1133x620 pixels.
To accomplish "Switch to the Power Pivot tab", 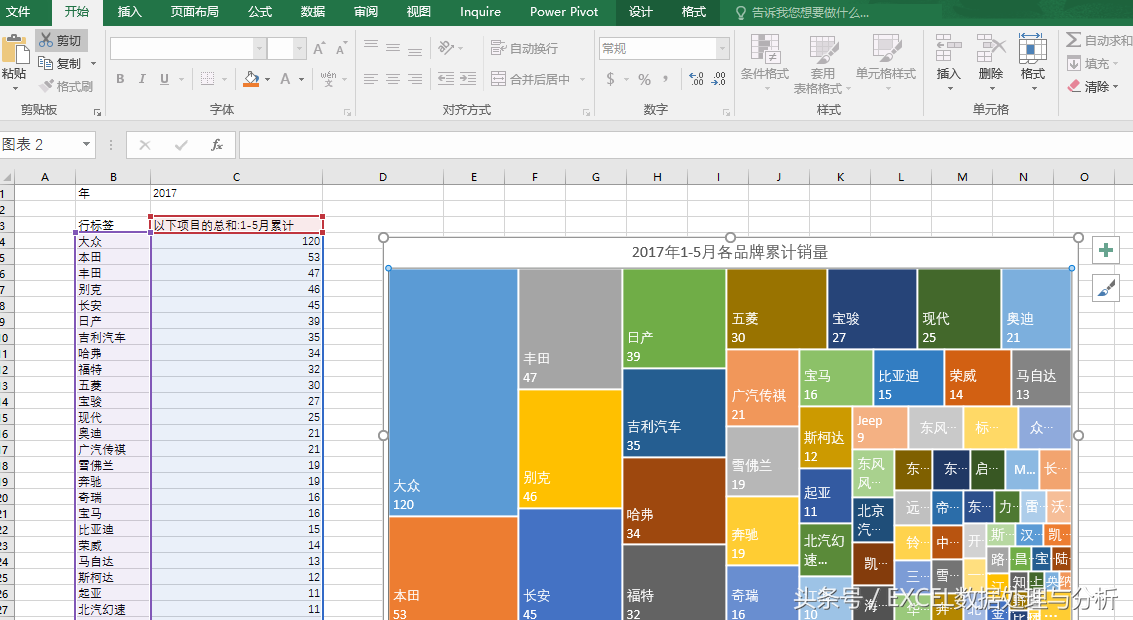I will pos(564,12).
